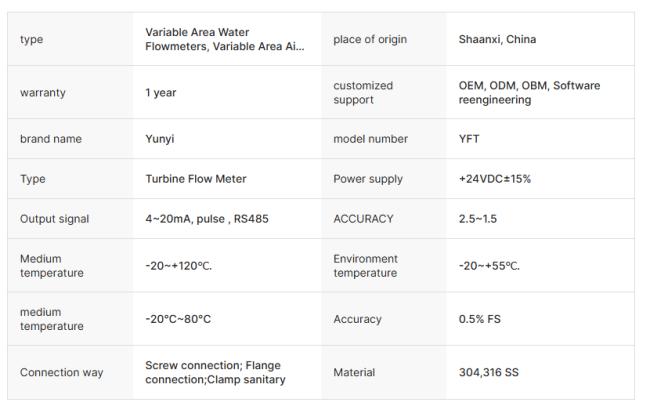The height and width of the screenshot is (406, 650).
Task: Click the "Power supply" label
Action: pos(368,179)
